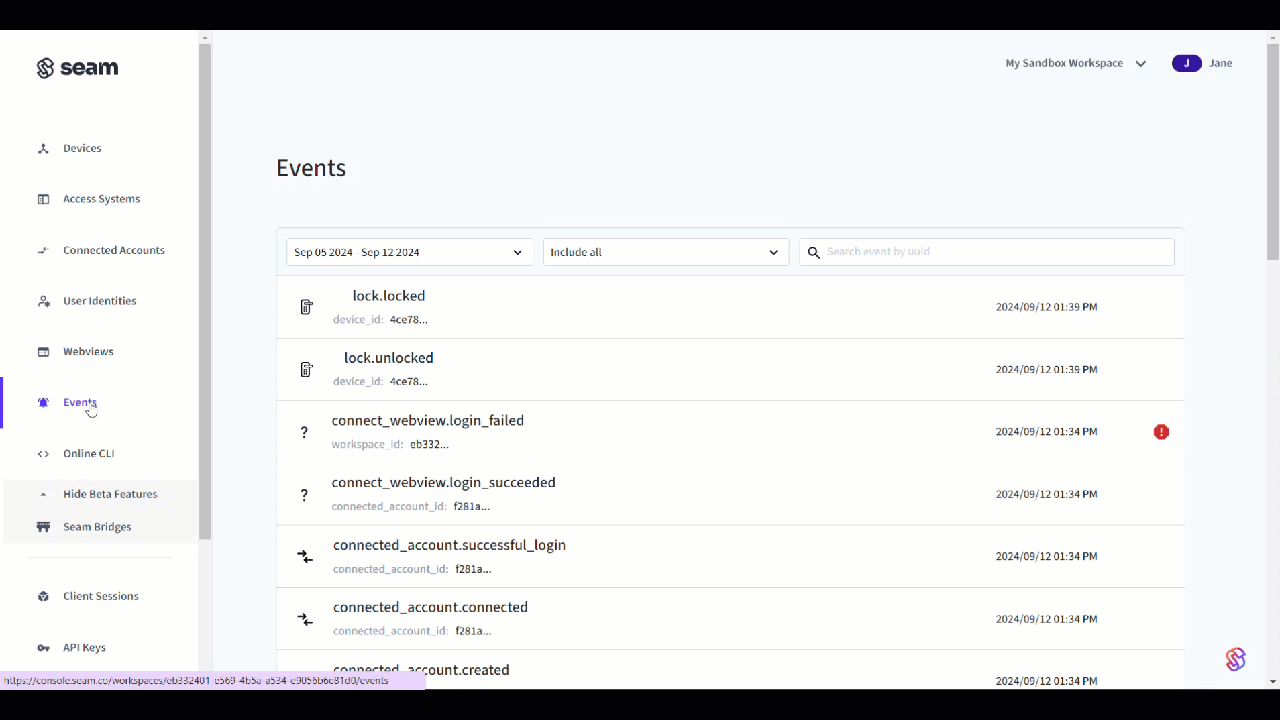
Task: Click the question mark icon for login_failed
Action: 305,432
